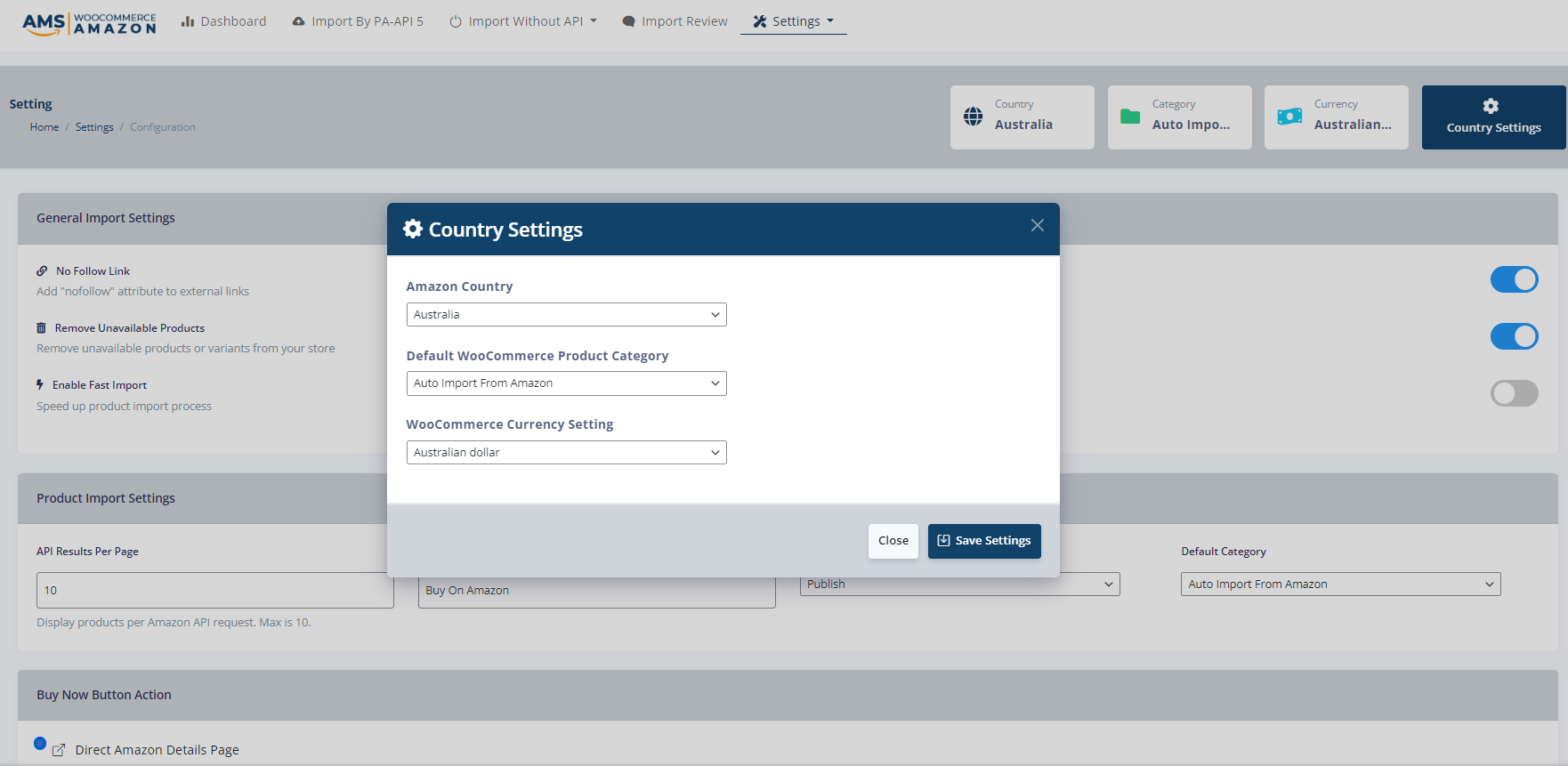1568x766 pixels.
Task: Click the external link icon beside Direct Amazon Details Page
Action: pos(59,750)
